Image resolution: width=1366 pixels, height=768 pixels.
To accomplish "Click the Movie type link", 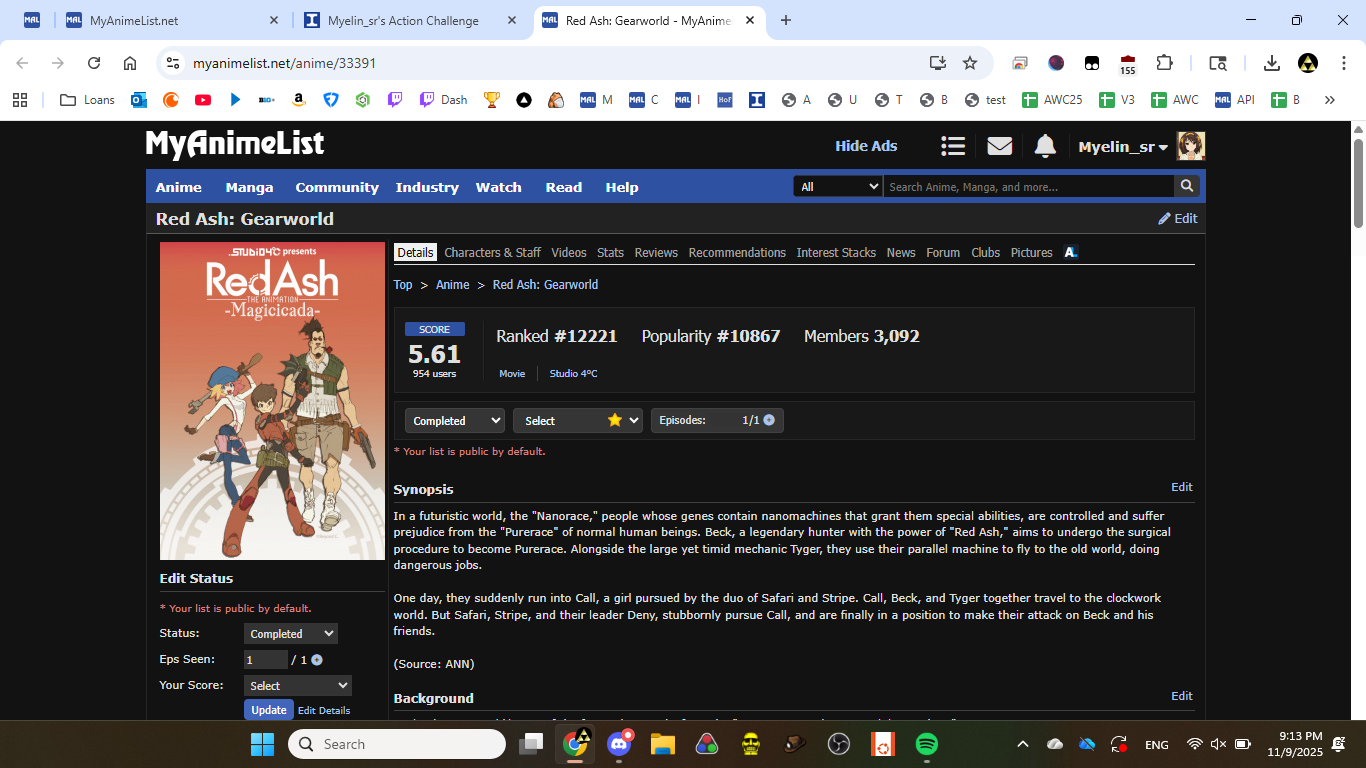I will pos(512,373).
